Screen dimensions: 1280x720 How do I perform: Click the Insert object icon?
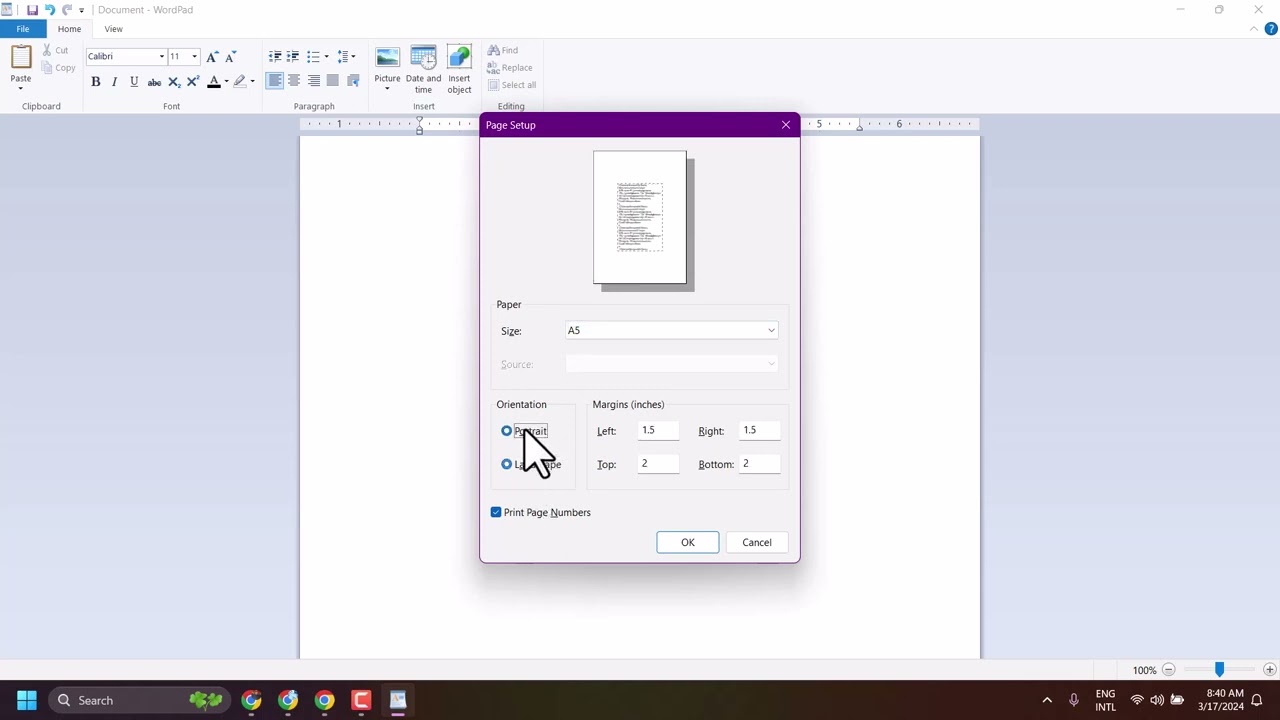[x=459, y=58]
